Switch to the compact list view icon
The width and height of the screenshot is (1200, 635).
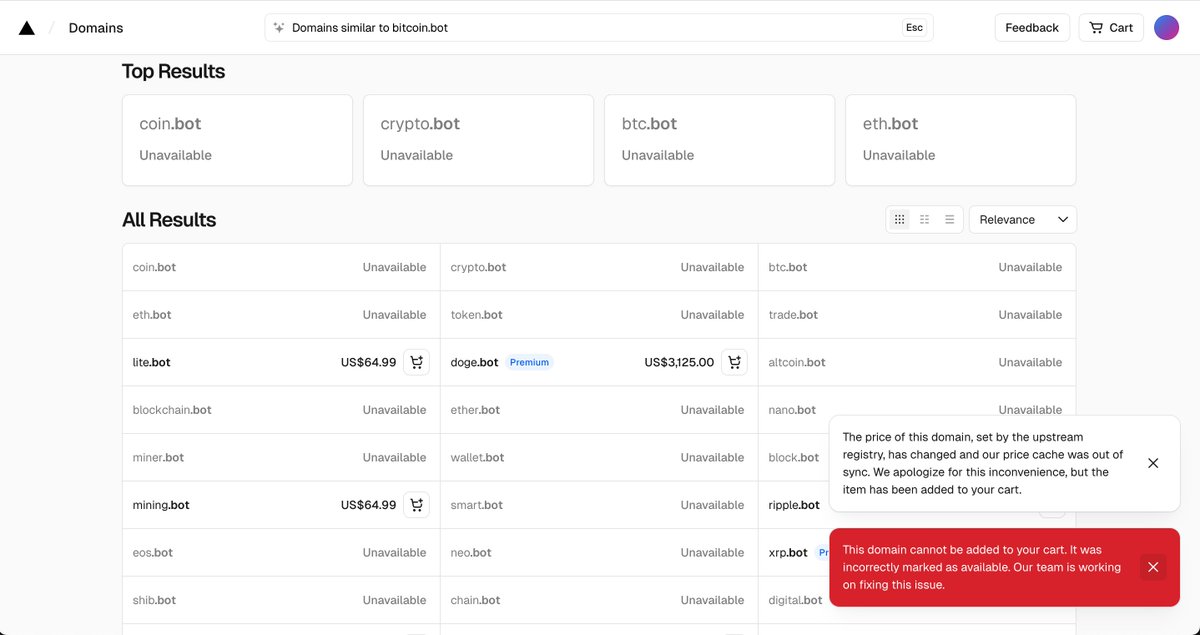(x=948, y=218)
